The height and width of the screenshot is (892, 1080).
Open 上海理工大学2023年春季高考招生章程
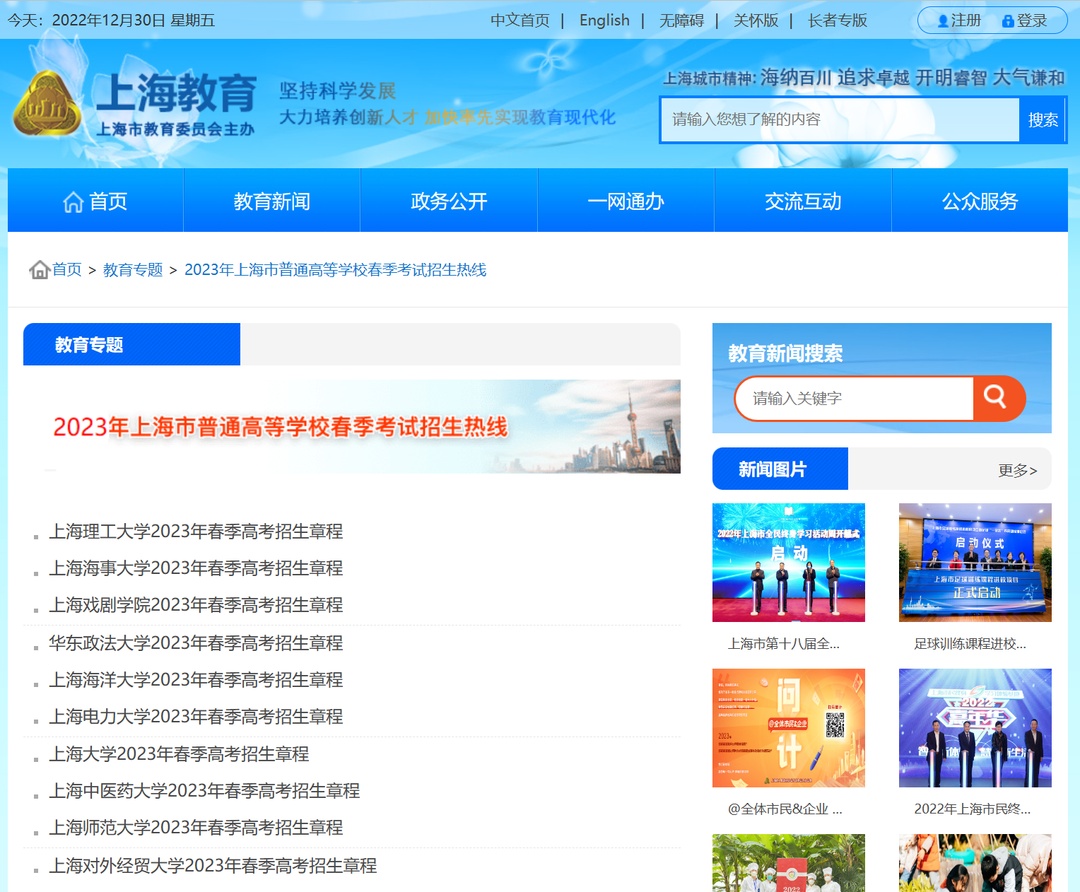[196, 531]
